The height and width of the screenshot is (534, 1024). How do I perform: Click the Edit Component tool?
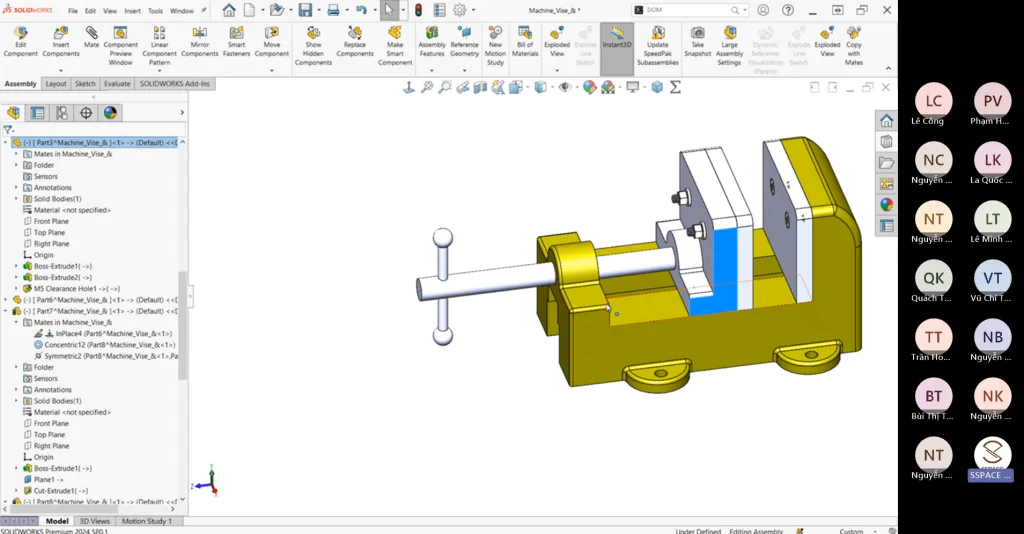21,42
